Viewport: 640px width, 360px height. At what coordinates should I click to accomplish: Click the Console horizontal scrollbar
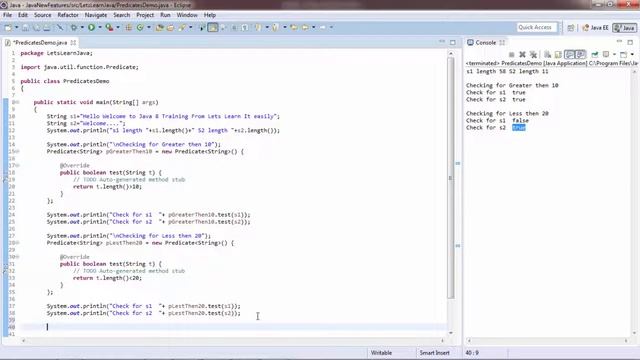548,340
